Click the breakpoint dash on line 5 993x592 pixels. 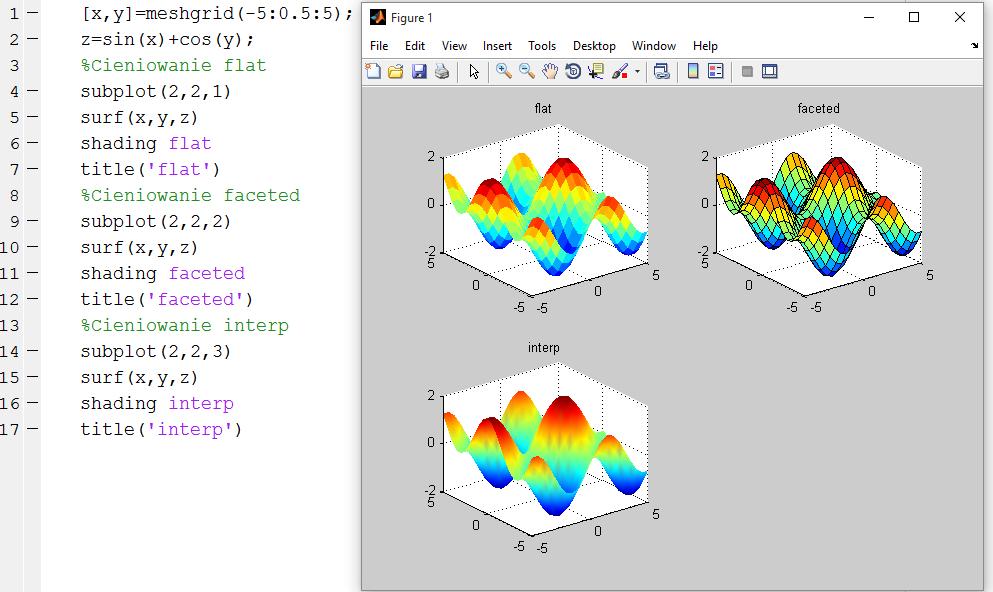pos(32,117)
